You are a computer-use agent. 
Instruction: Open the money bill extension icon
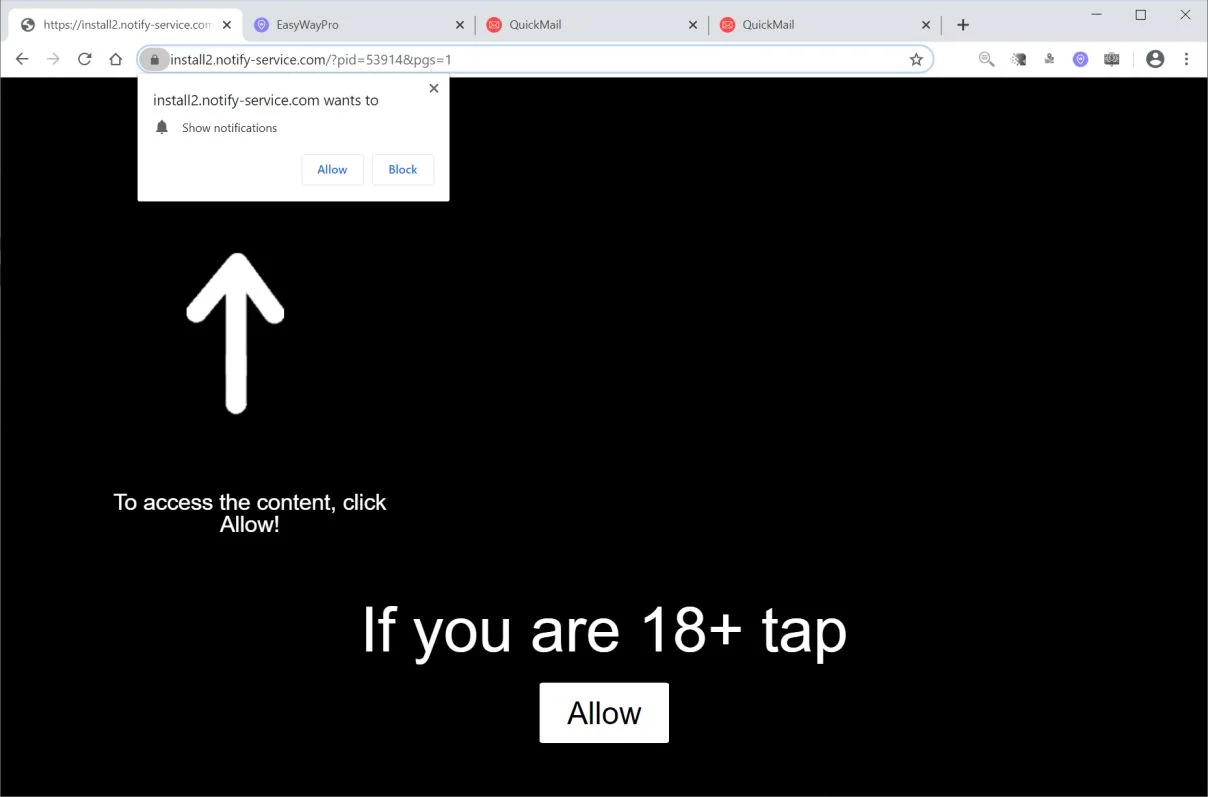click(1111, 59)
